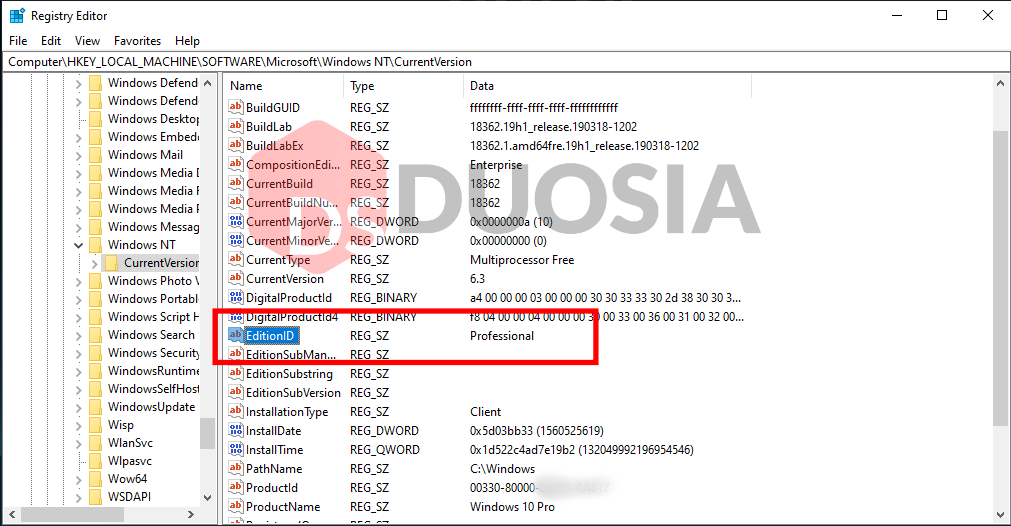Click the BuildLabEx string icon
Viewport: 1011px width, 526px height.
[235, 145]
